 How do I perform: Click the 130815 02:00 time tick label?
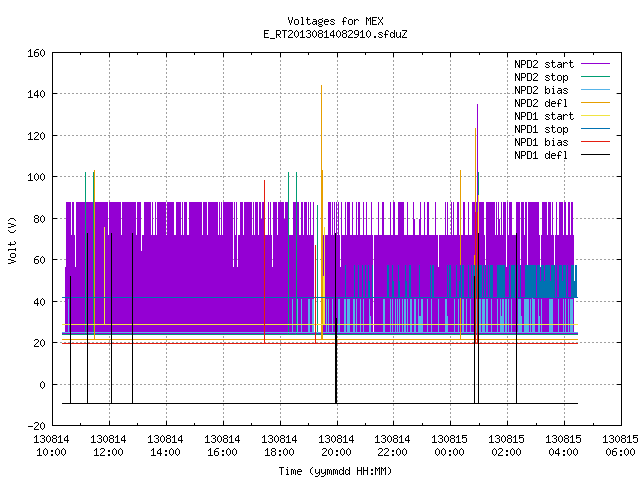507,446
